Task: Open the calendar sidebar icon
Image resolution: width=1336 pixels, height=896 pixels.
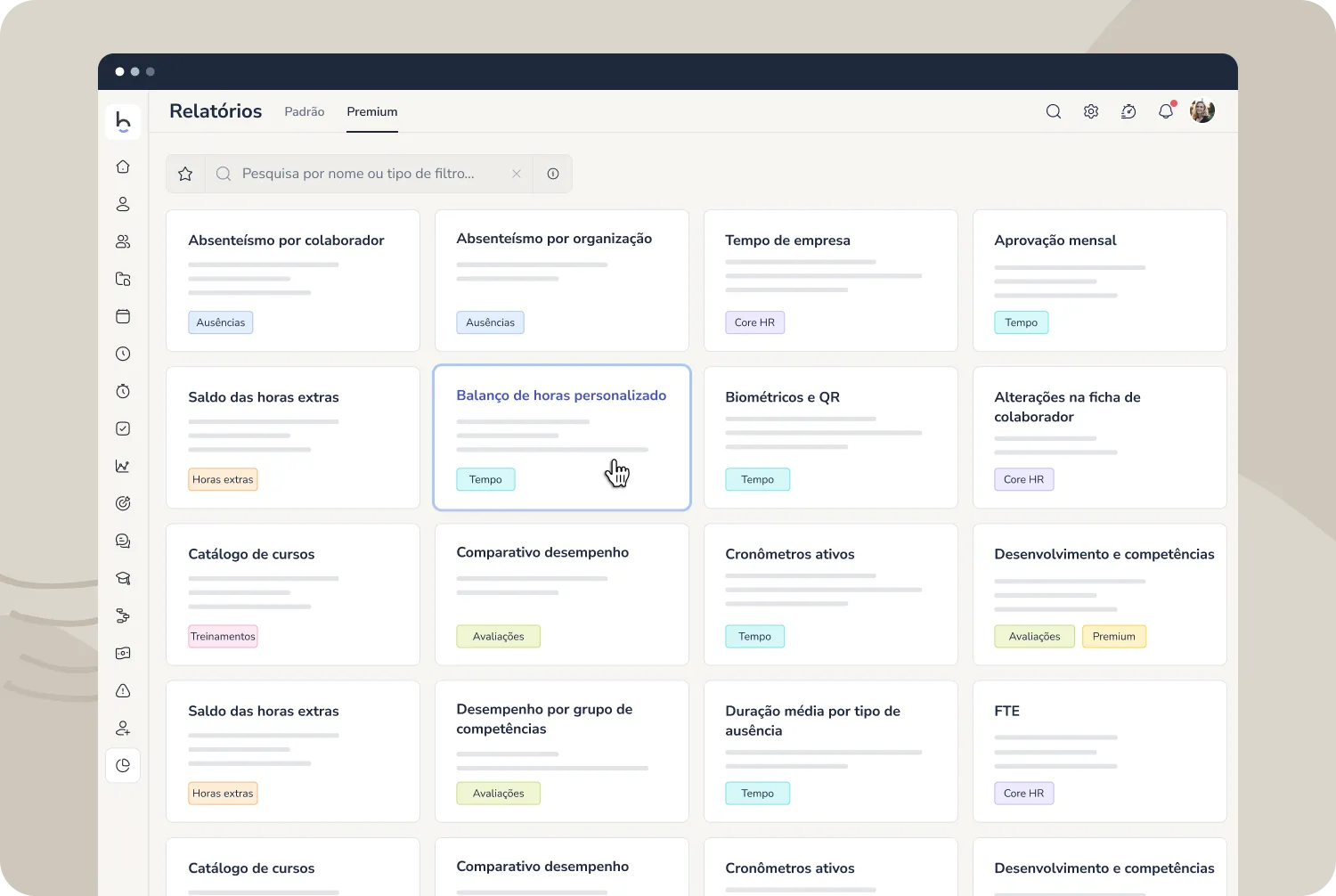Action: 123,316
